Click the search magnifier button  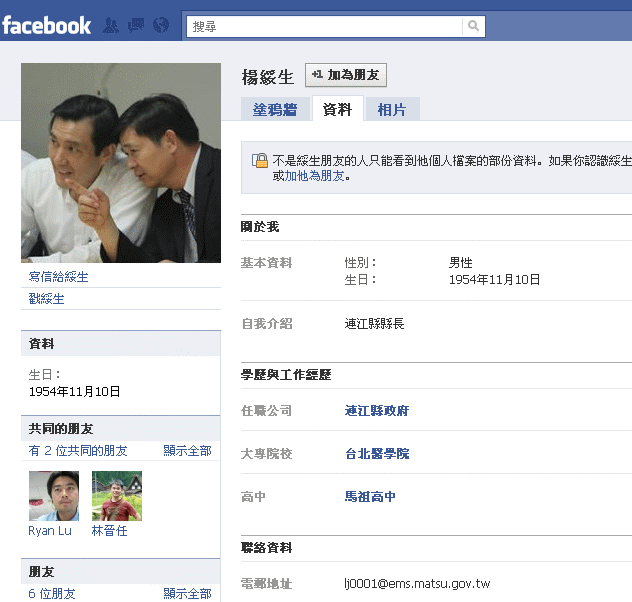[x=473, y=26]
